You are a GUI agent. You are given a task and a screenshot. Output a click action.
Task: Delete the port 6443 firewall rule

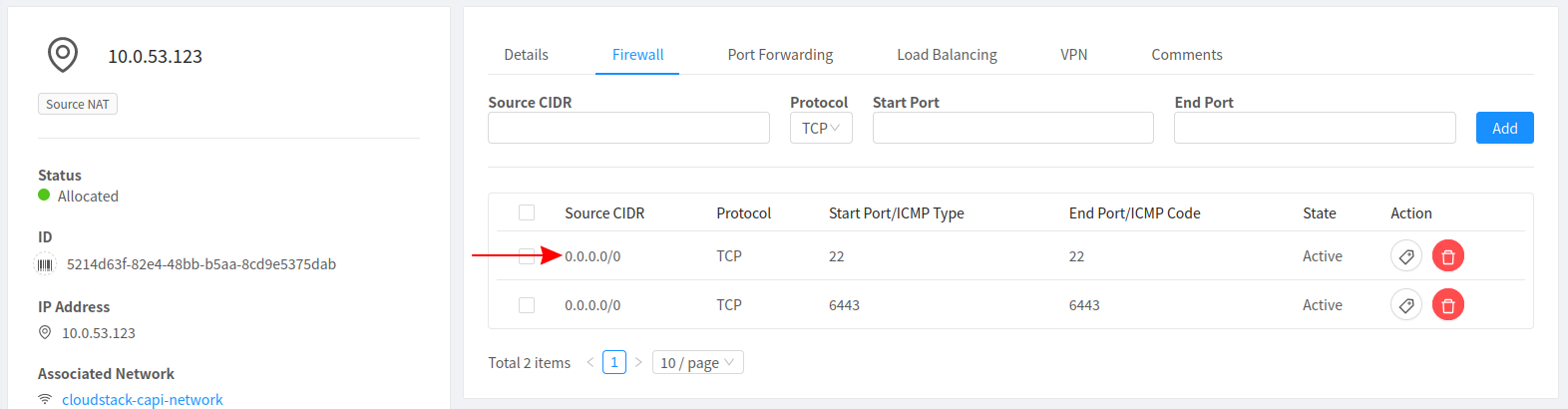[x=1447, y=305]
